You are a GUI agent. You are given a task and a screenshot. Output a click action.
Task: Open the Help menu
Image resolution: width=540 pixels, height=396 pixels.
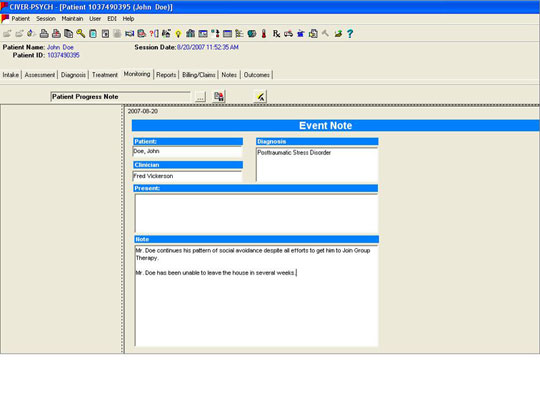click(128, 19)
